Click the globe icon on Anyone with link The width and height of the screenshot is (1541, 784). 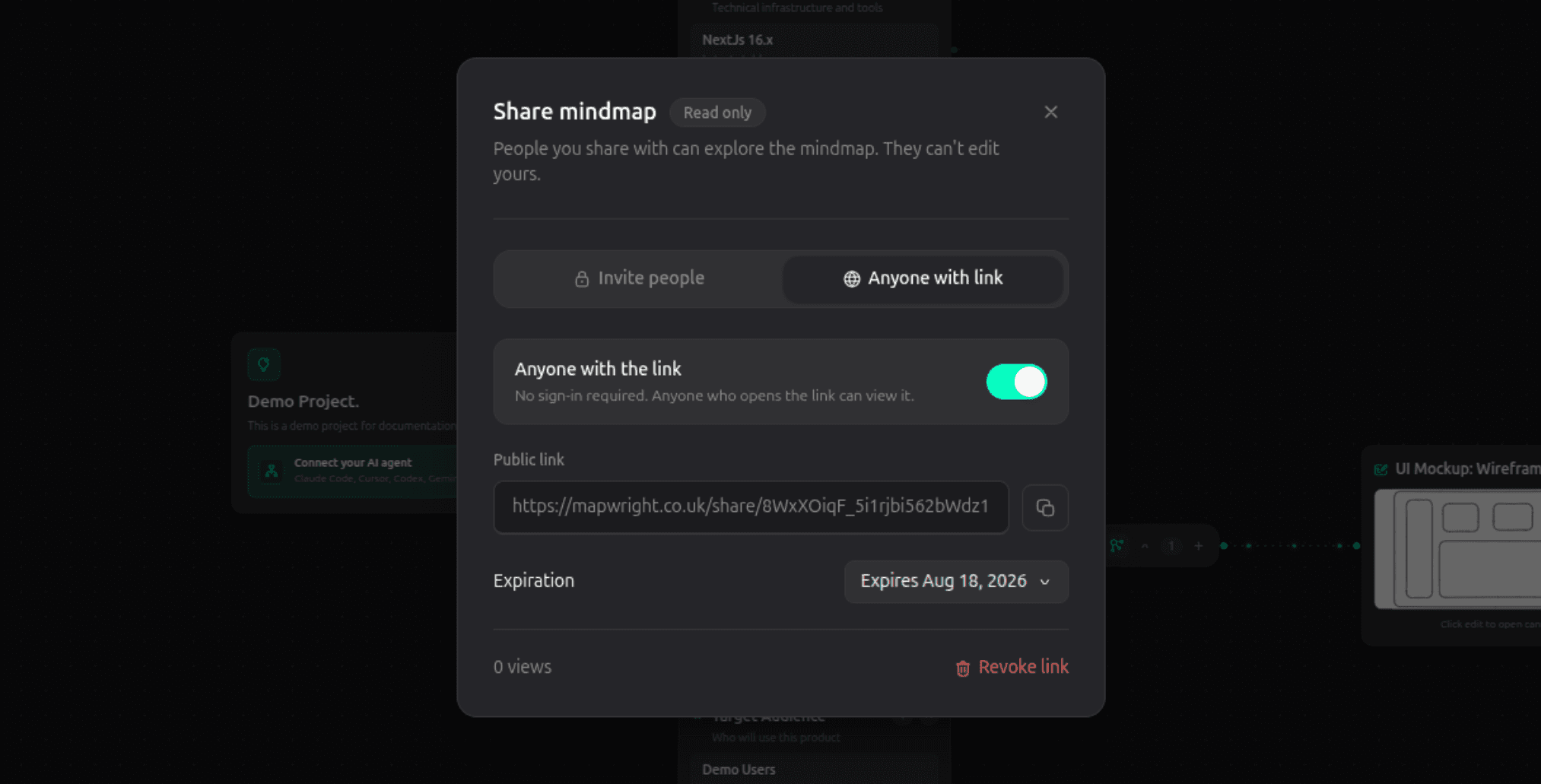852,279
